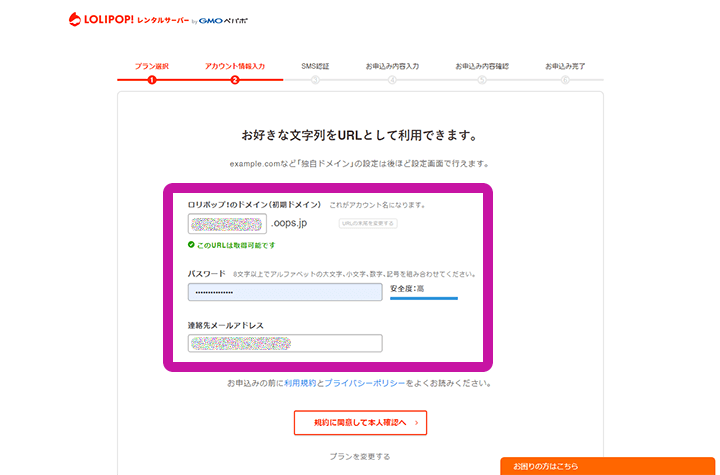Go to the SMS認証 step label
Viewport: 720px width, 475px height.
[315, 66]
